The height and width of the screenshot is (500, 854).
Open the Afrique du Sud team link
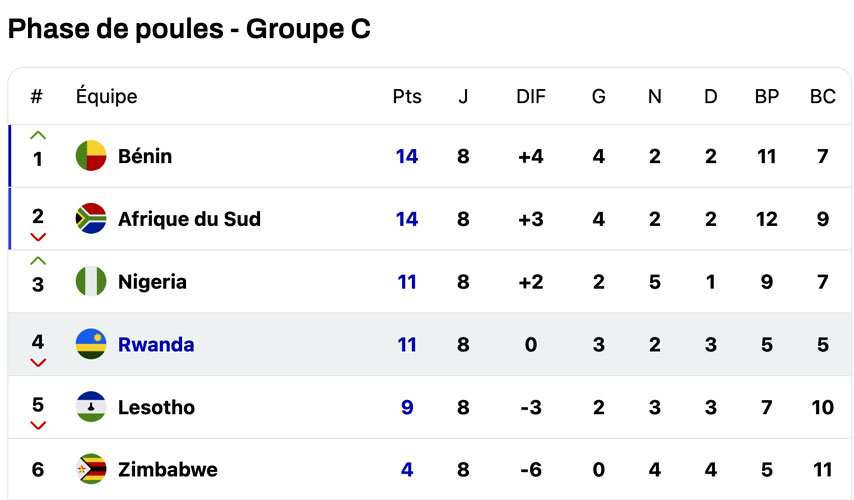click(x=189, y=219)
